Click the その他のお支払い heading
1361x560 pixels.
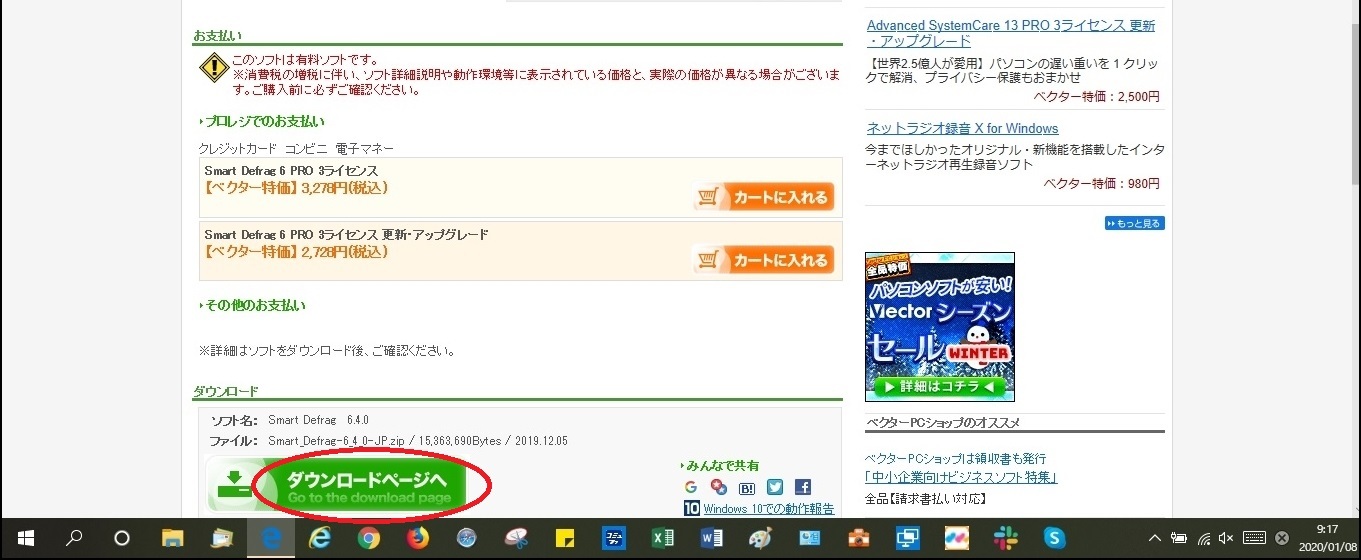[253, 305]
